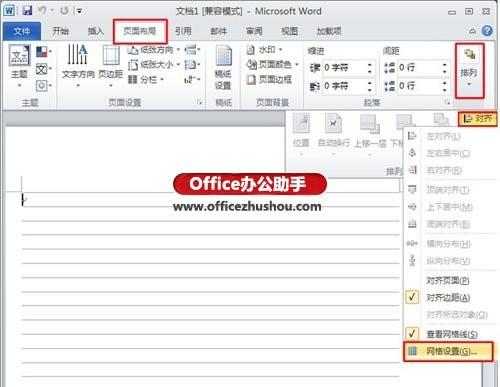Open the 排列 arrange dropdown button

(469, 70)
